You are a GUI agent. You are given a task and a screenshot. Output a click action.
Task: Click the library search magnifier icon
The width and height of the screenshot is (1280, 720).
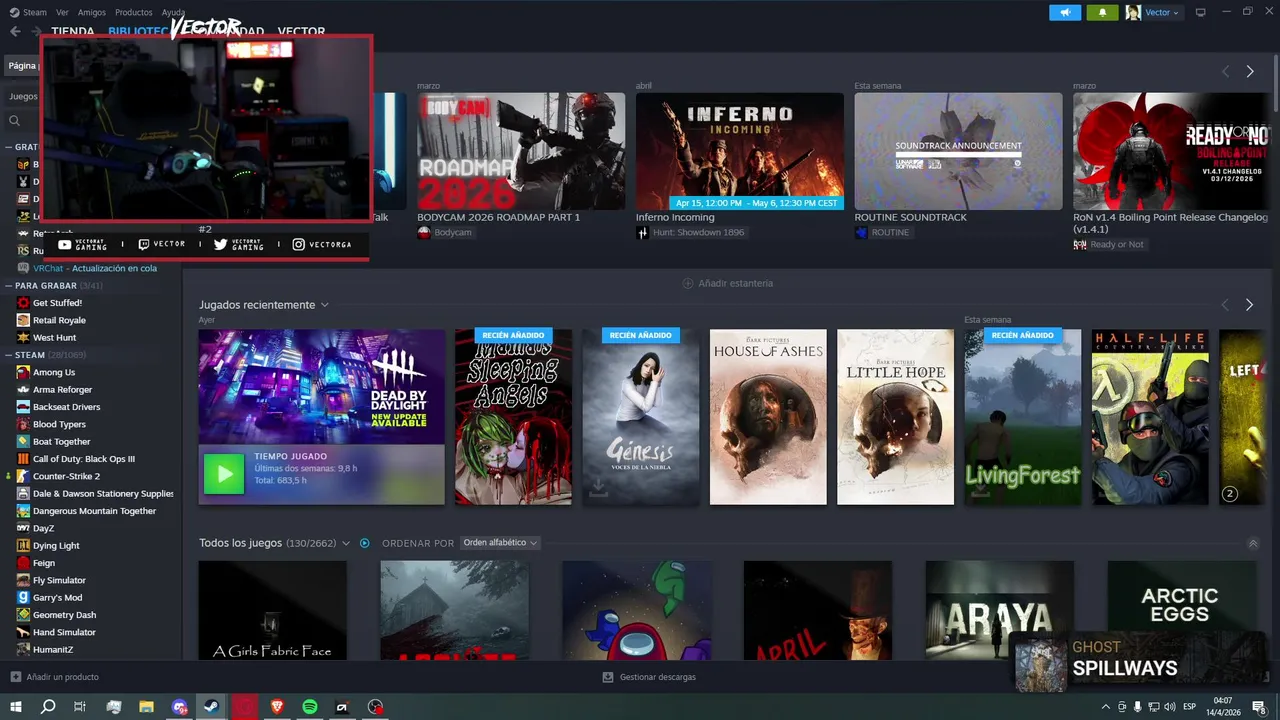pos(15,121)
